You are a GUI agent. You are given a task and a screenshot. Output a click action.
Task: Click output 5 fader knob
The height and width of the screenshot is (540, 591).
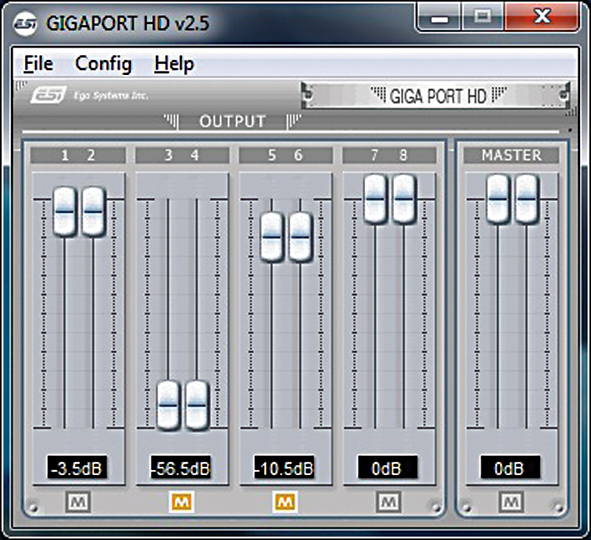[272, 237]
